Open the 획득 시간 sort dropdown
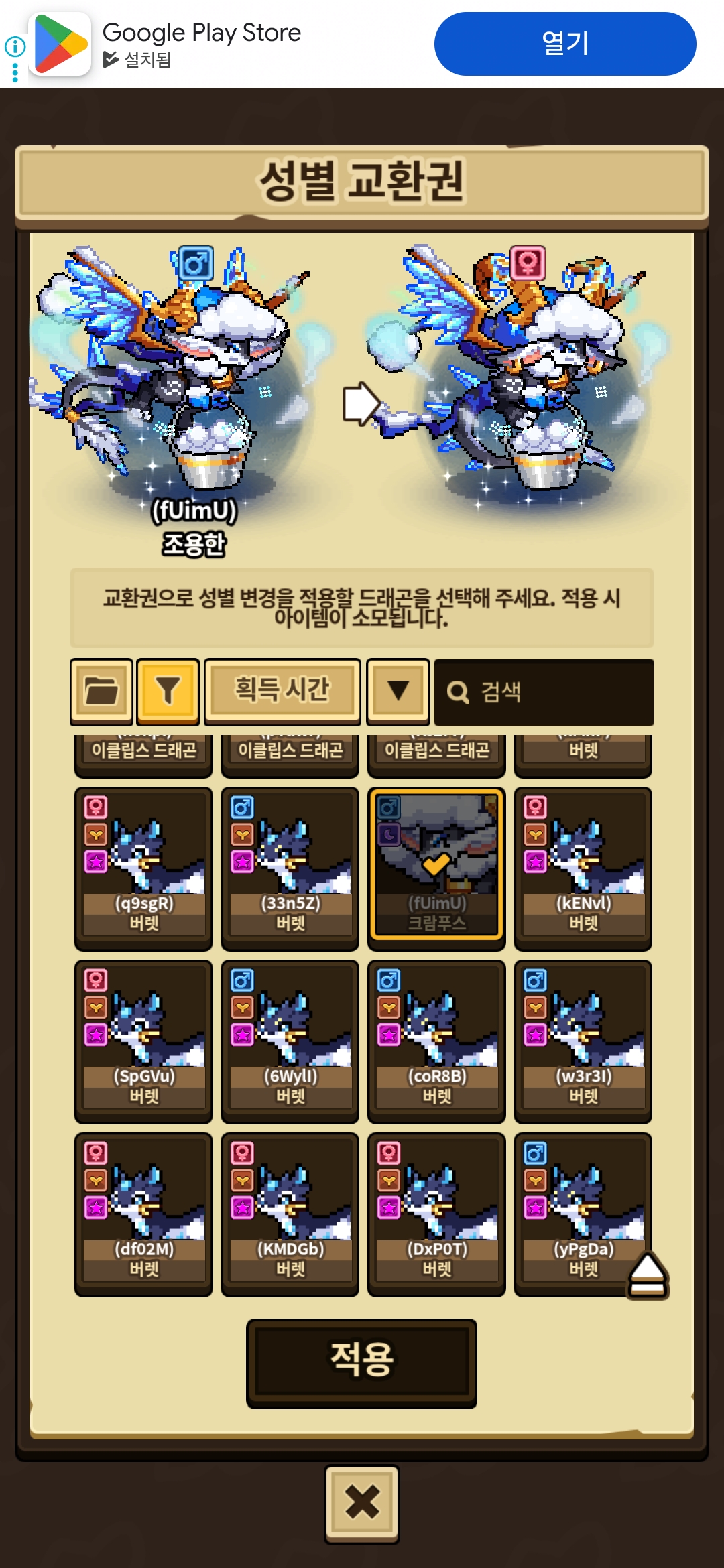The width and height of the screenshot is (724, 1568). pos(282,691)
